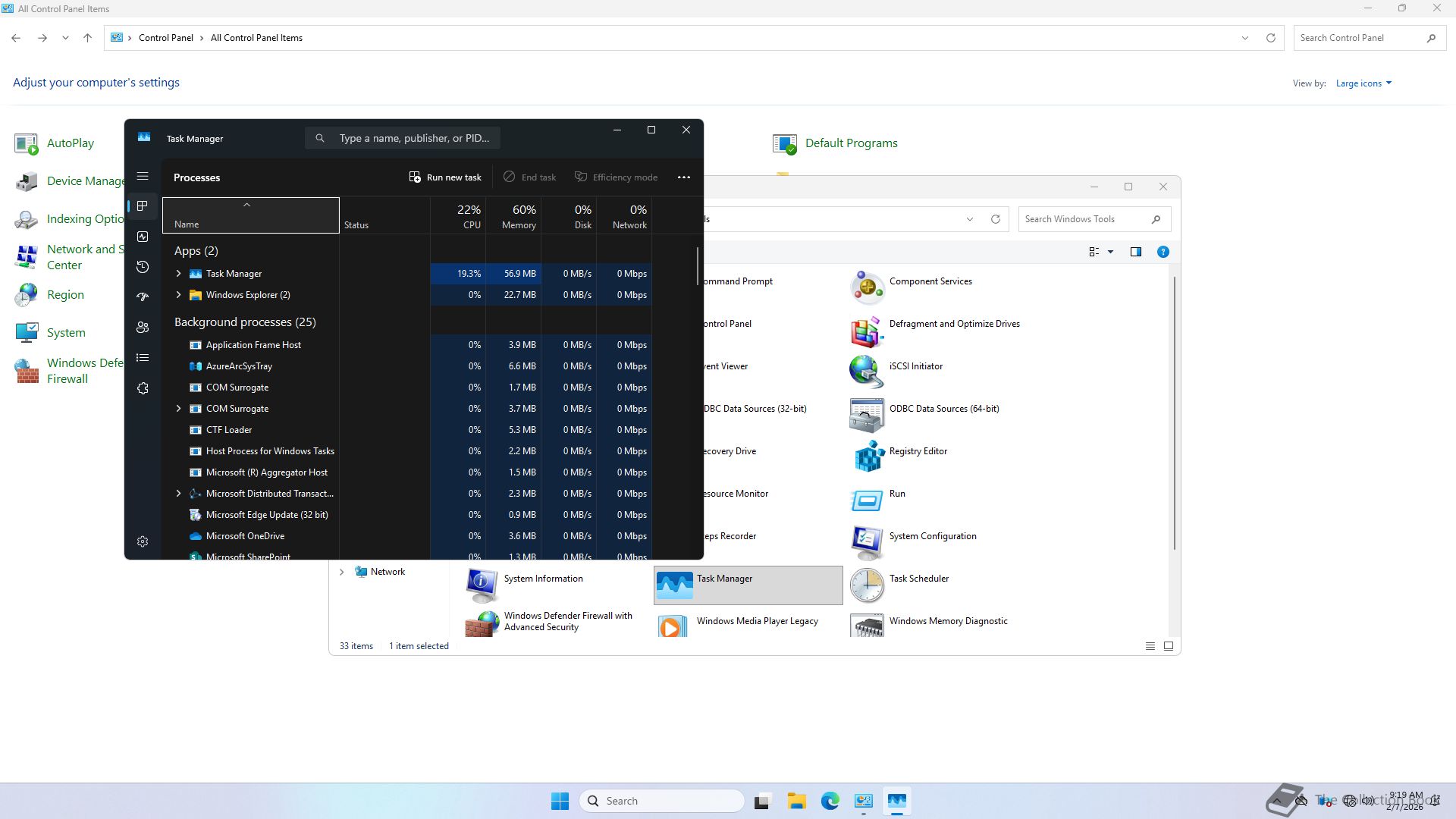Screen dimensions: 1456x819
Task: Open Users page sidebar icon
Action: tap(143, 328)
